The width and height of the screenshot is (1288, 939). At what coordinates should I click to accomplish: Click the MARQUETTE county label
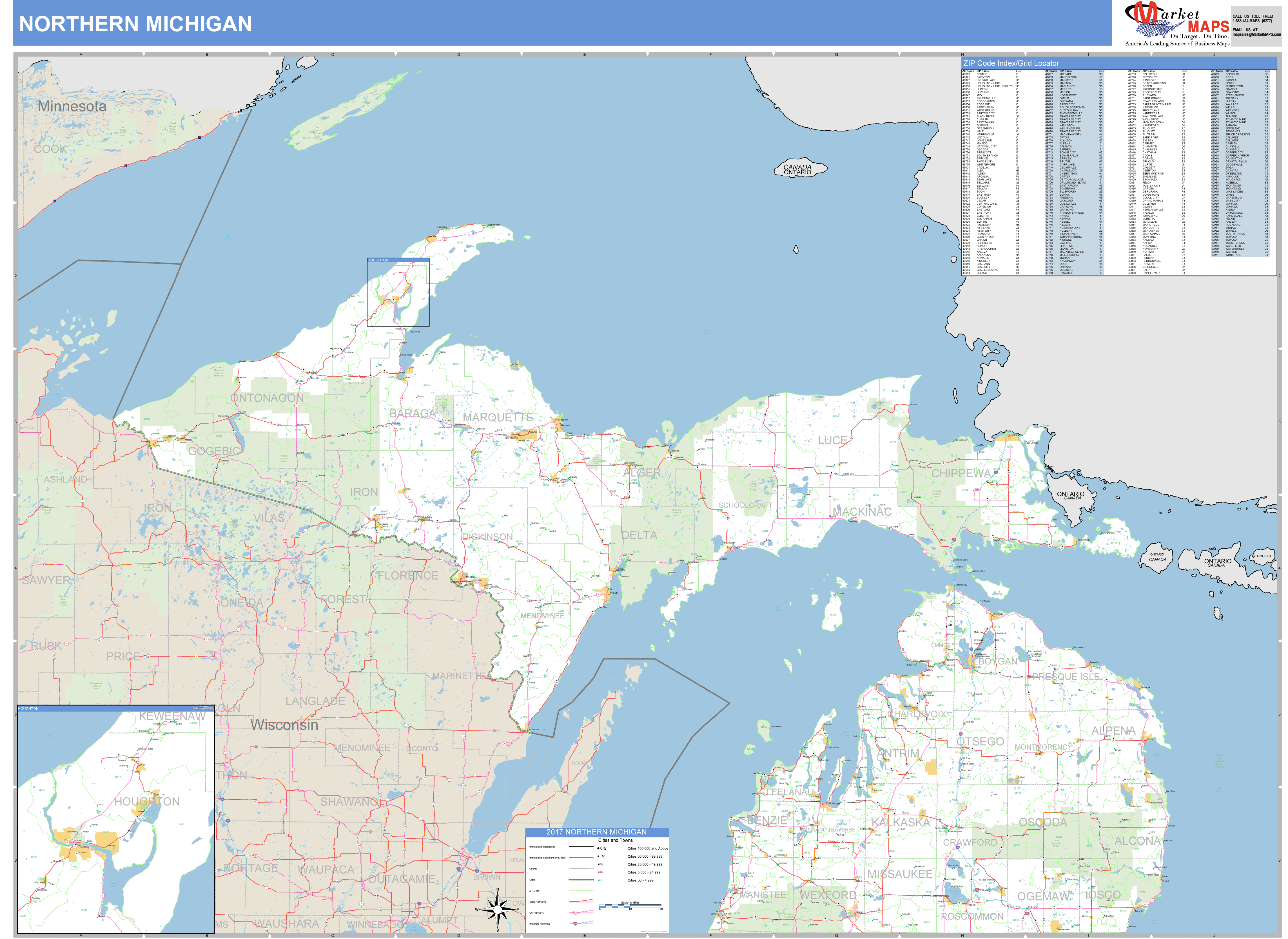tap(498, 418)
